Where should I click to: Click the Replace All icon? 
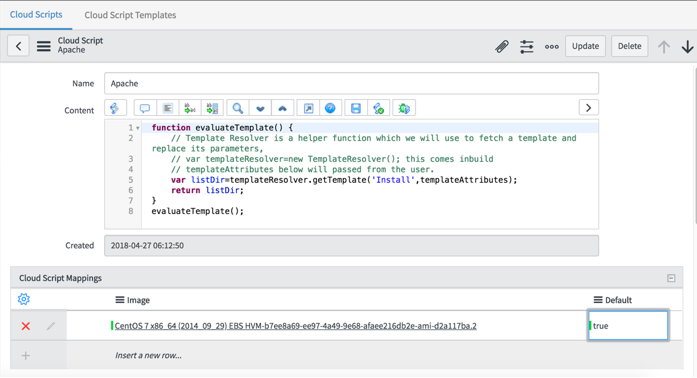coord(212,108)
